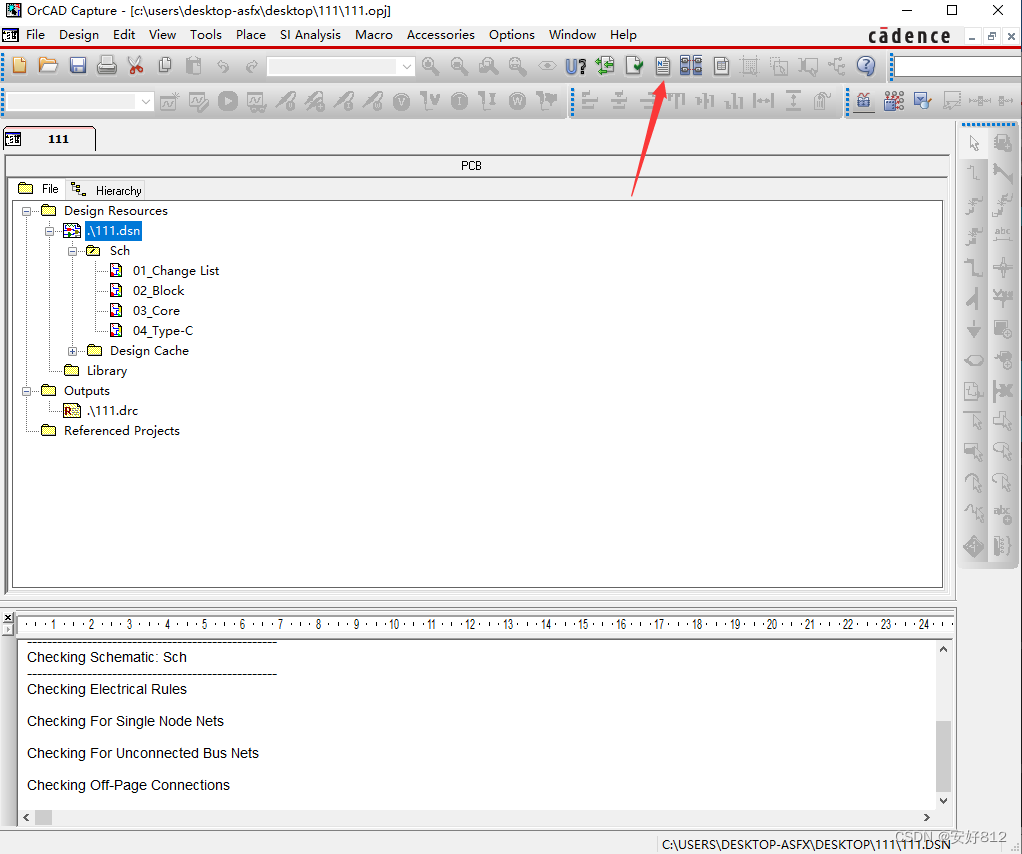
Task: Switch to the Hierarchy tab
Action: coord(106,190)
